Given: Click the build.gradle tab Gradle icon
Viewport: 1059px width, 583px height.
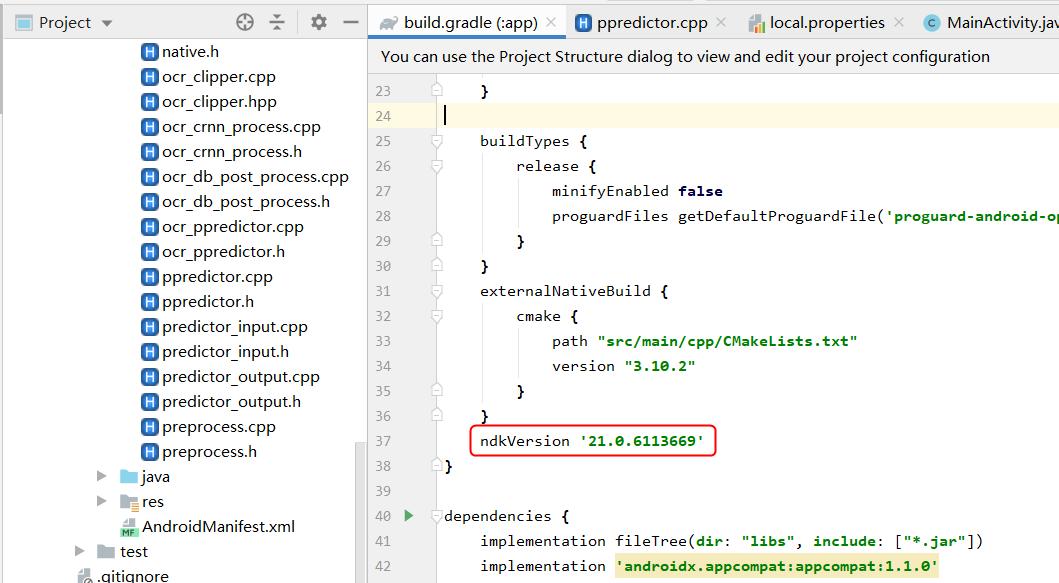Looking at the screenshot, I should click(x=389, y=23).
